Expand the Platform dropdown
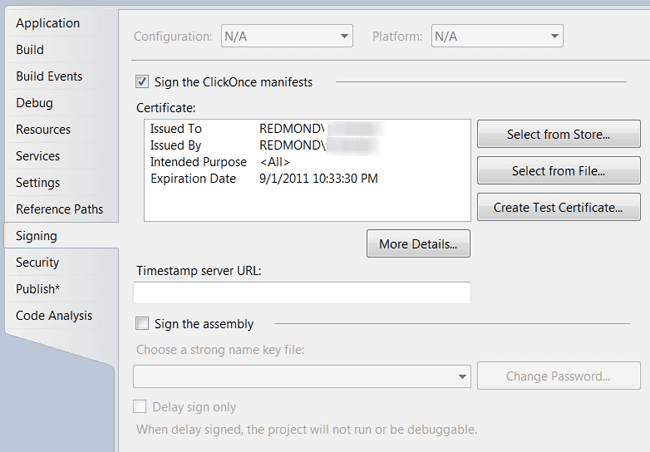 (x=497, y=36)
